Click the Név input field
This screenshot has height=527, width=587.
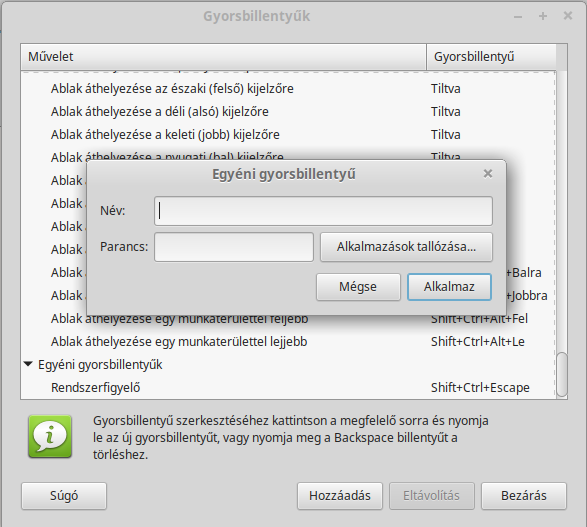323,211
